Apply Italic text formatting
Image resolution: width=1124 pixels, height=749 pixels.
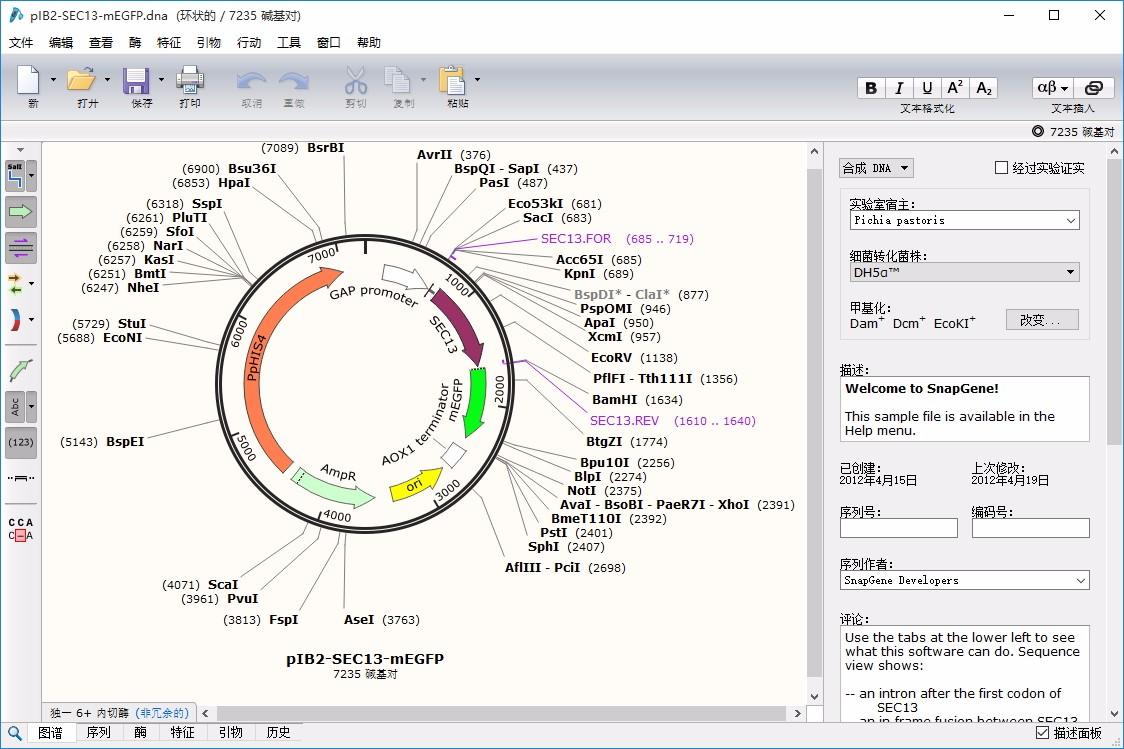coord(899,87)
